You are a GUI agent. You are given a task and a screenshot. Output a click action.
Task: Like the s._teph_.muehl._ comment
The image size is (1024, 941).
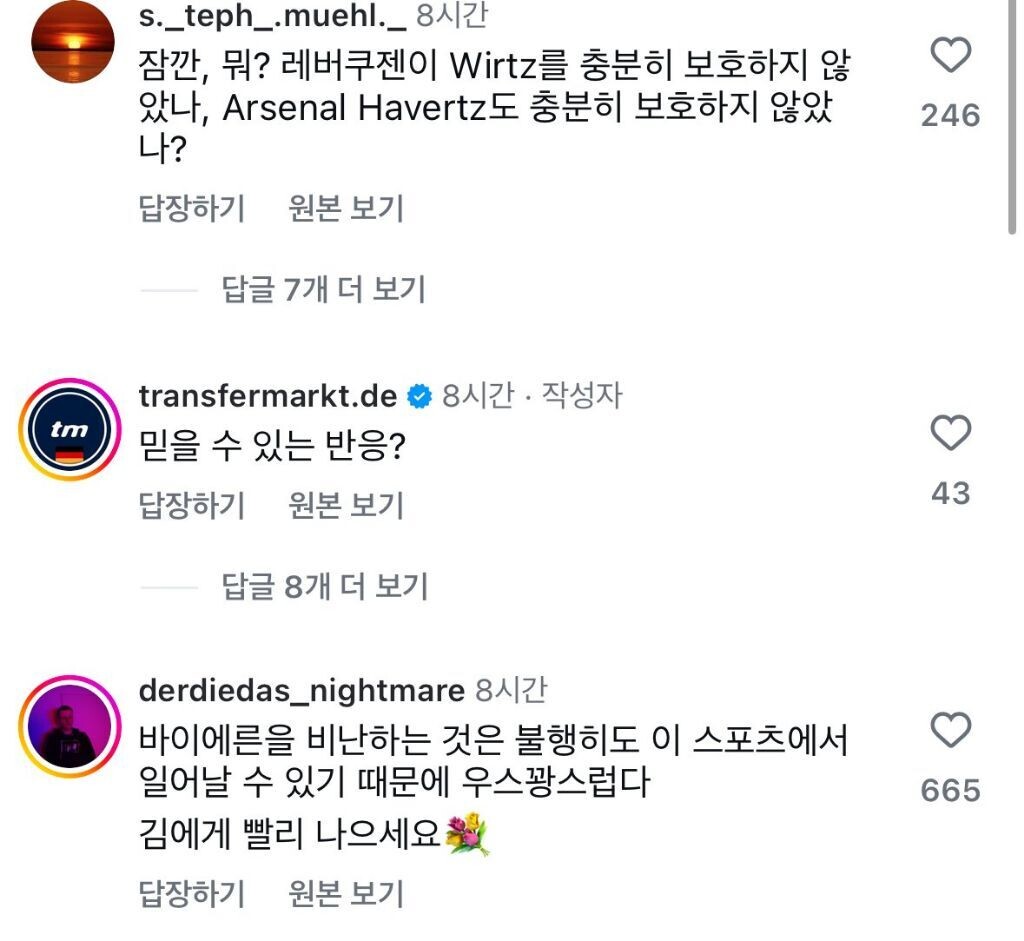coord(950,55)
